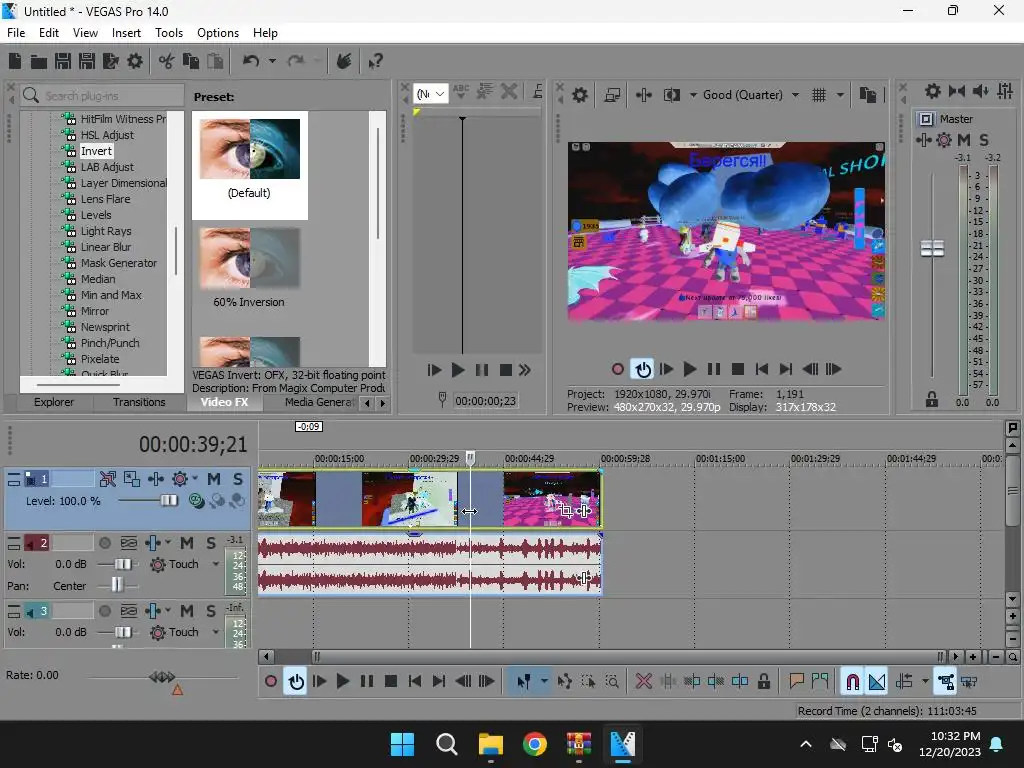The width and height of the screenshot is (1024, 768).
Task: Open track 1 motion icon
Action: (132, 479)
